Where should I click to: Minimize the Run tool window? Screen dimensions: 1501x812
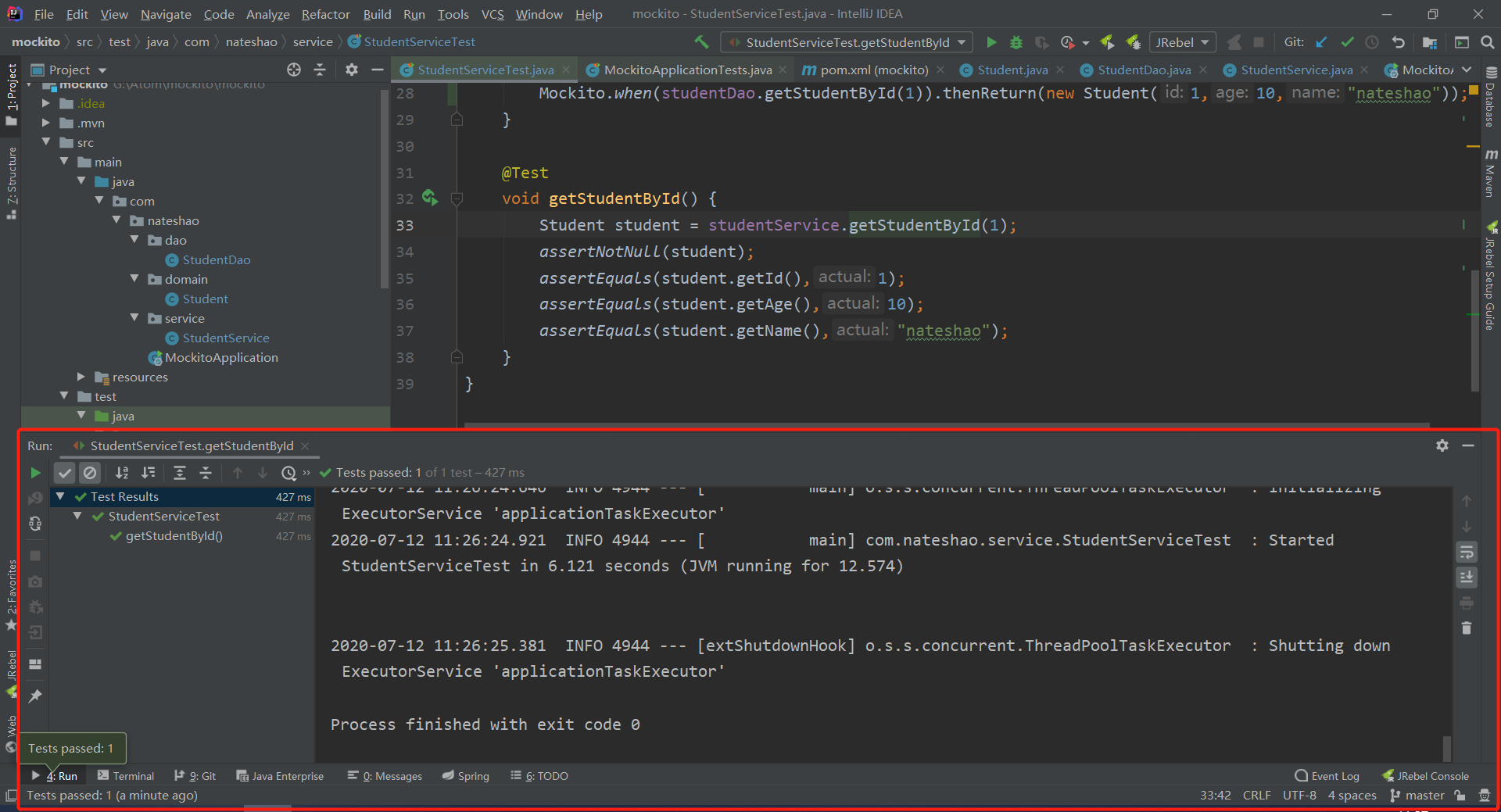coord(1468,445)
